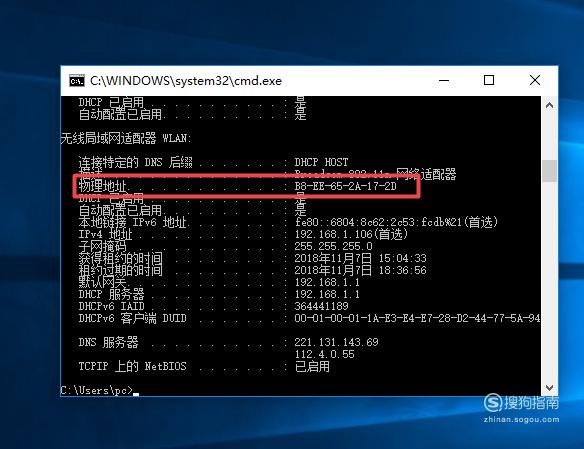The height and width of the screenshot is (449, 584).
Task: Click the DHCPv6 IAID label
Action: (x=111, y=306)
